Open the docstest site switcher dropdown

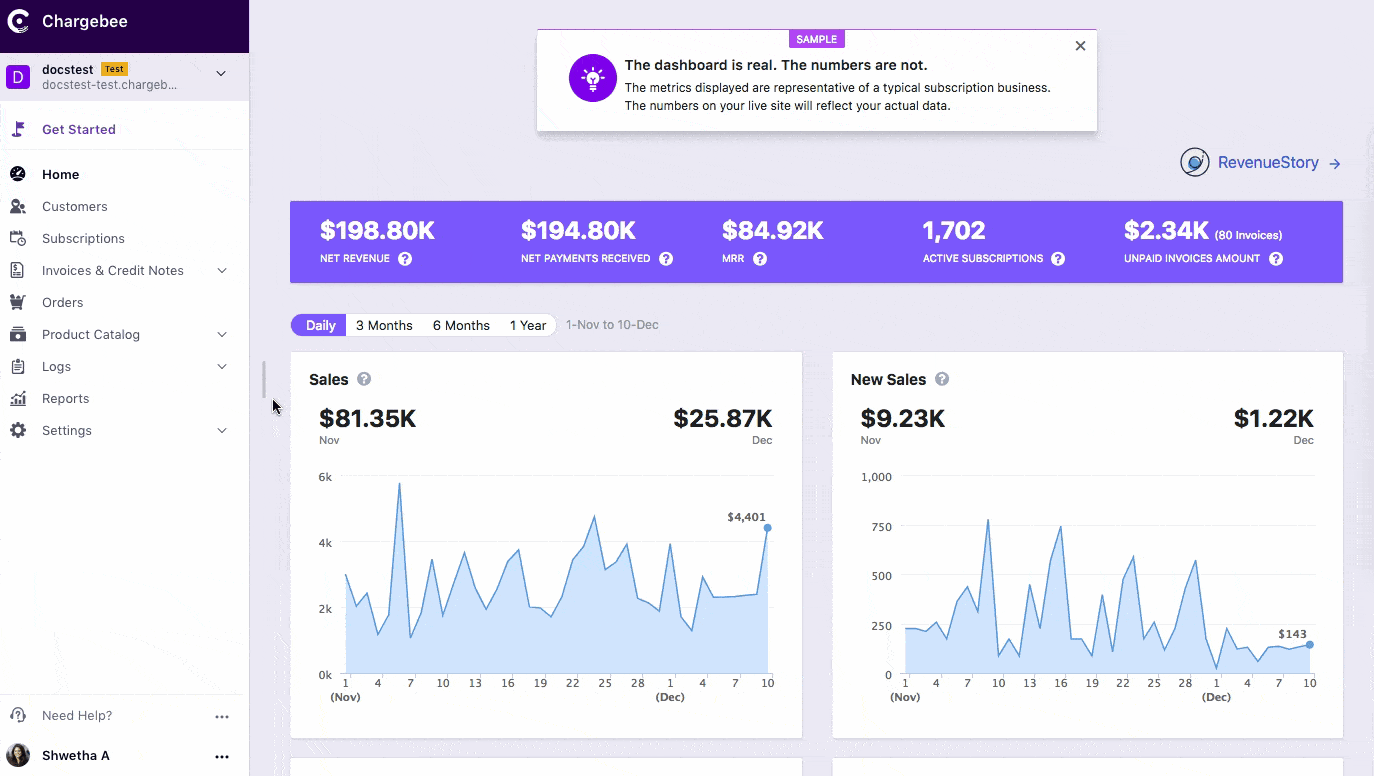point(221,74)
